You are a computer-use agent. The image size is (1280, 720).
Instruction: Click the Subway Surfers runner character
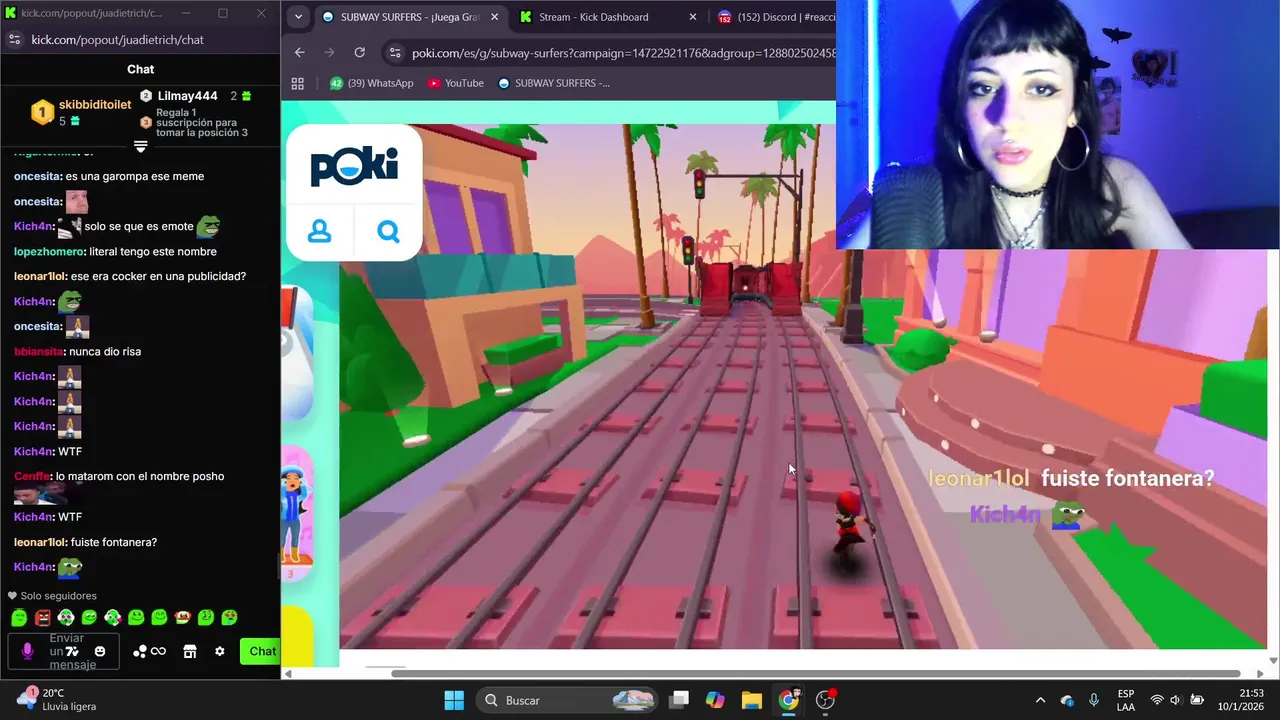pyautogui.click(x=851, y=531)
